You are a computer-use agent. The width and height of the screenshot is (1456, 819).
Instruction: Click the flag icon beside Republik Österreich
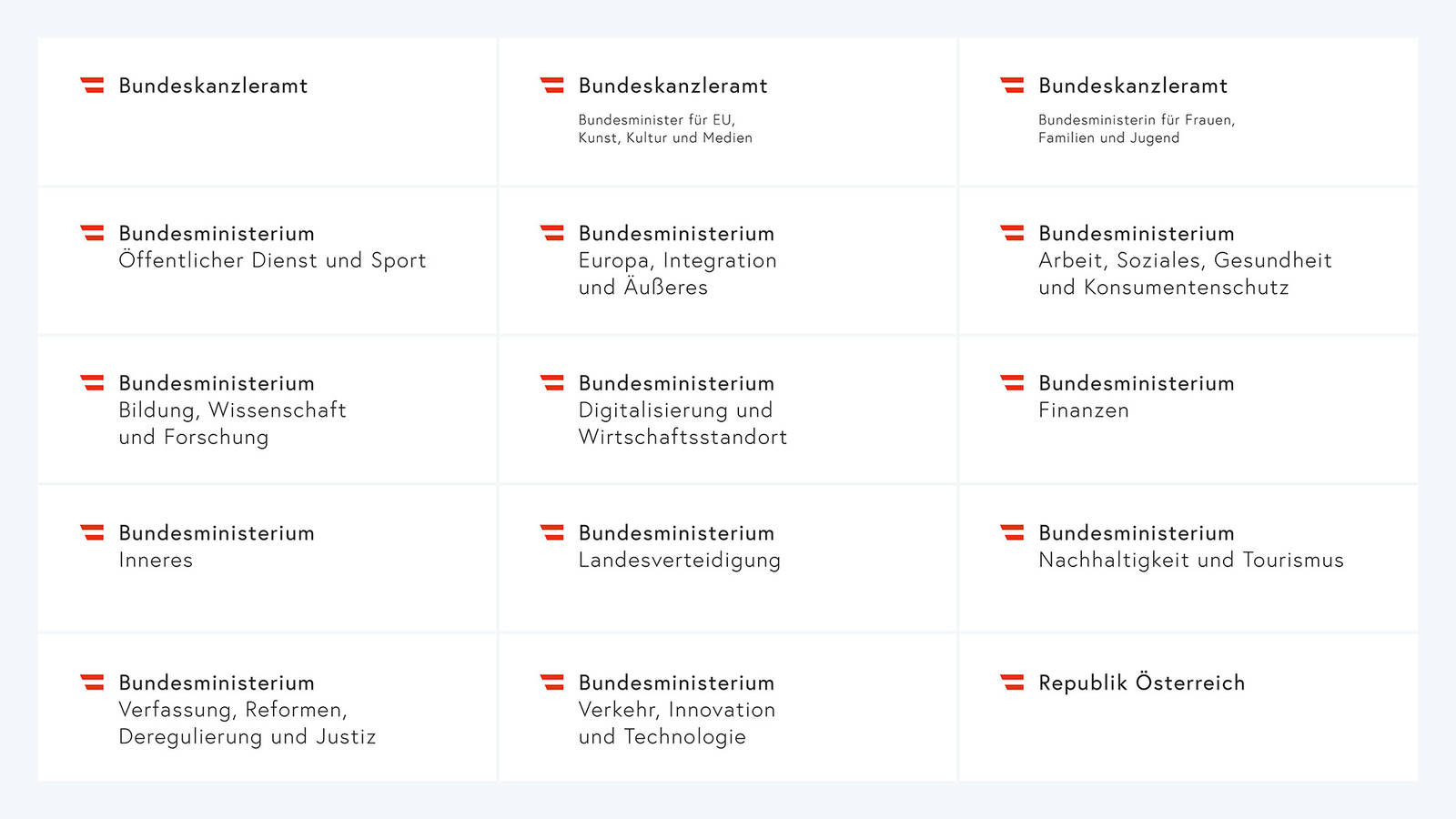(x=1012, y=682)
